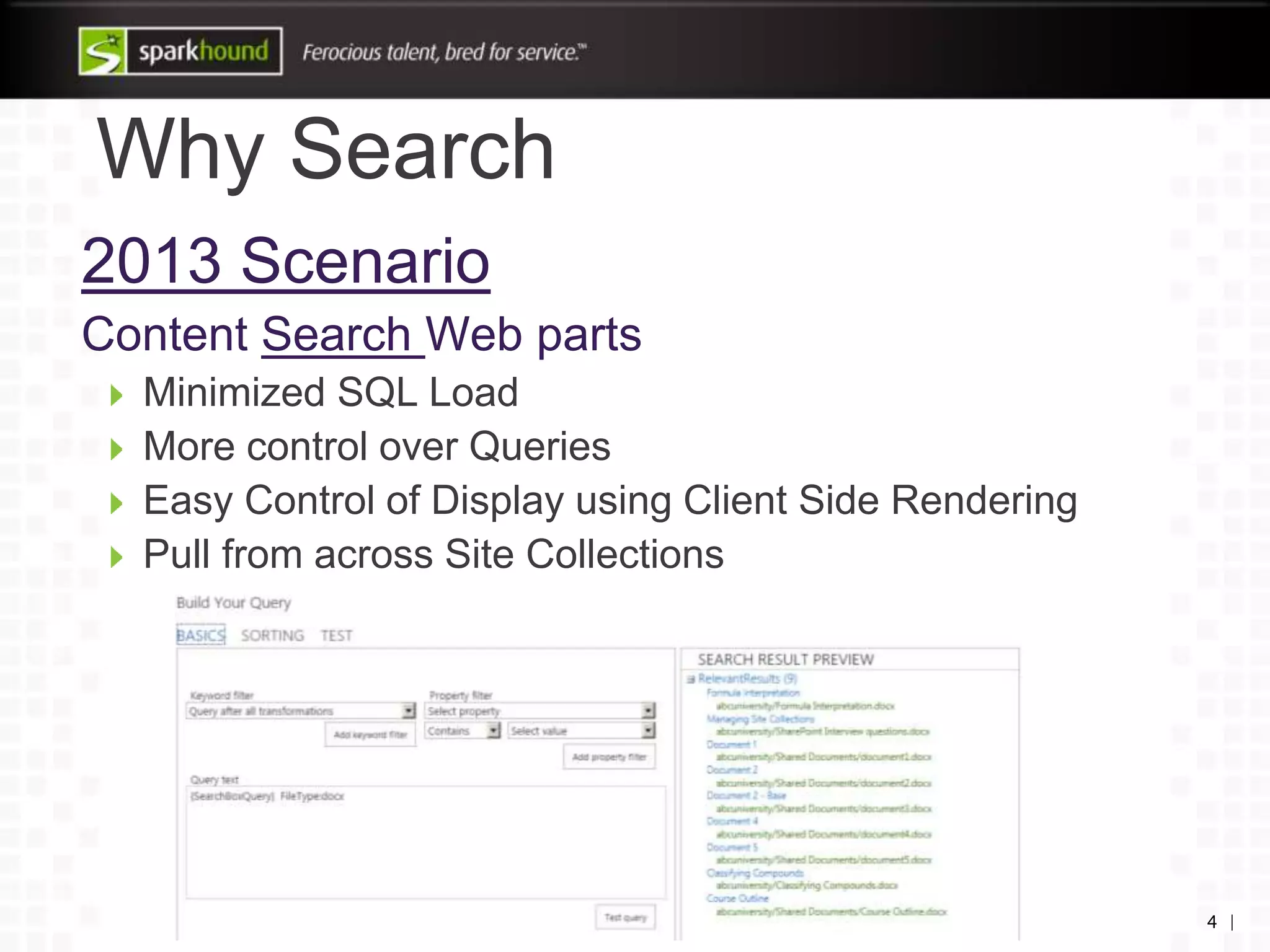This screenshot has width=1270, height=952.
Task: Switch to the BASICS tab
Action: (x=200, y=635)
